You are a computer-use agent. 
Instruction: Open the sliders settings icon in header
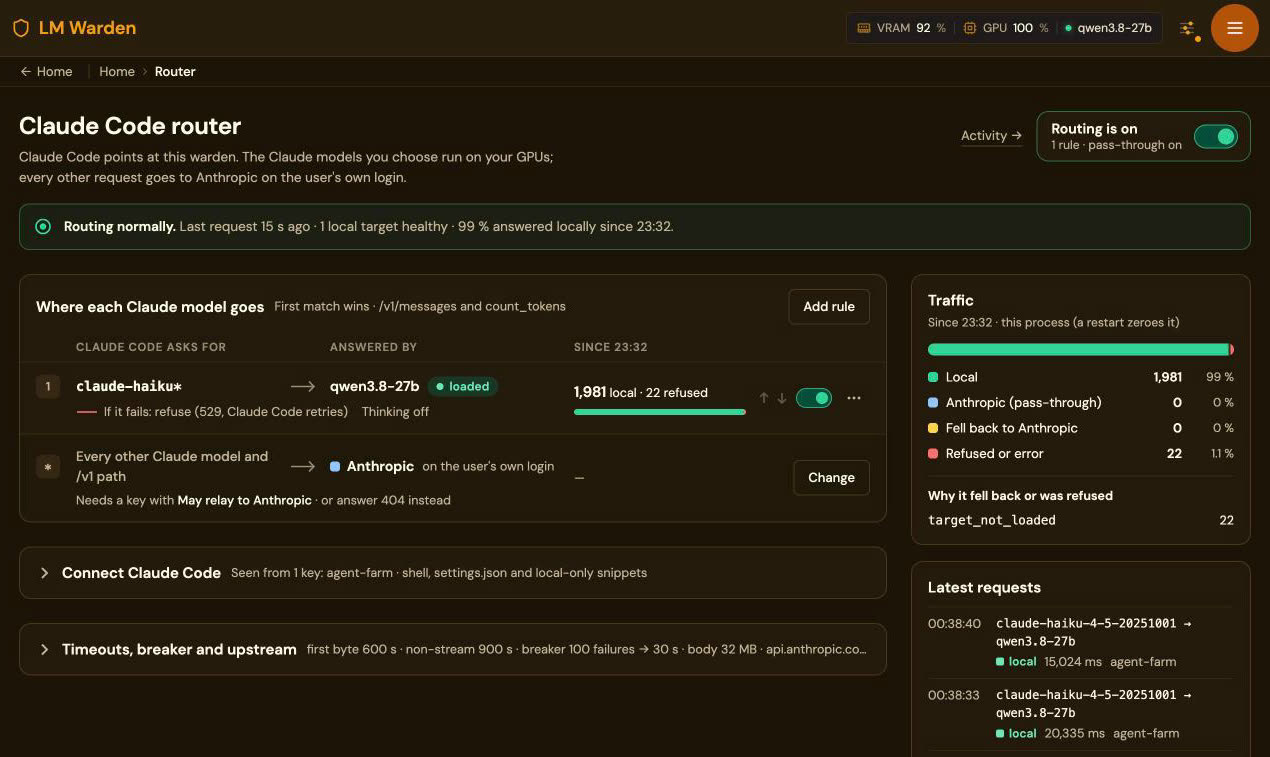(1187, 28)
